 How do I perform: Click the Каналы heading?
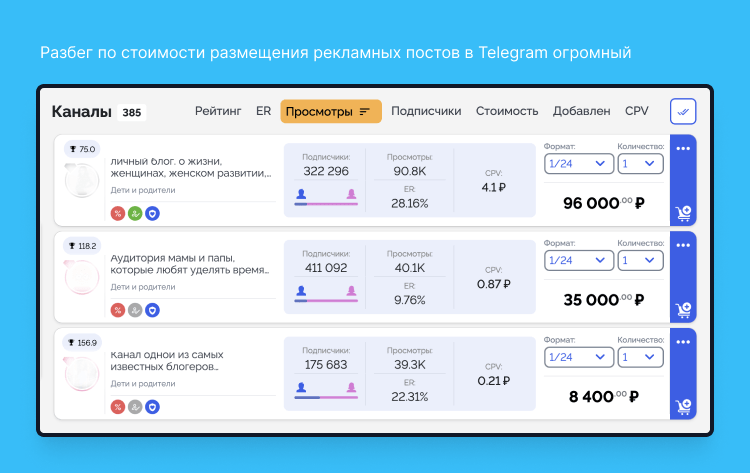pos(81,112)
